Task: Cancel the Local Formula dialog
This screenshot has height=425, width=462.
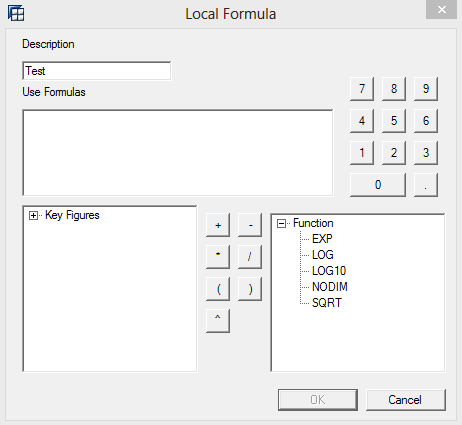Action: pyautogui.click(x=406, y=400)
